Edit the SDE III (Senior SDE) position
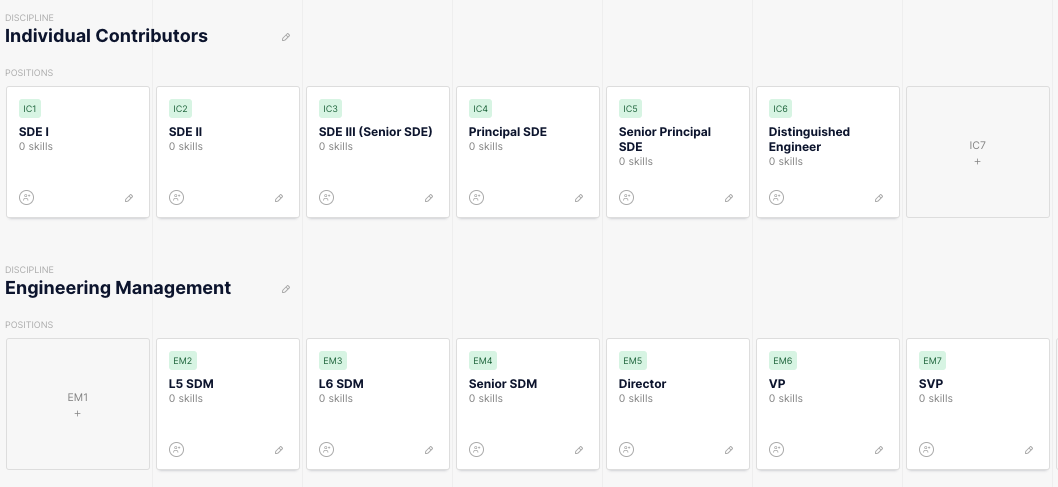This screenshot has height=487, width=1058. click(429, 198)
